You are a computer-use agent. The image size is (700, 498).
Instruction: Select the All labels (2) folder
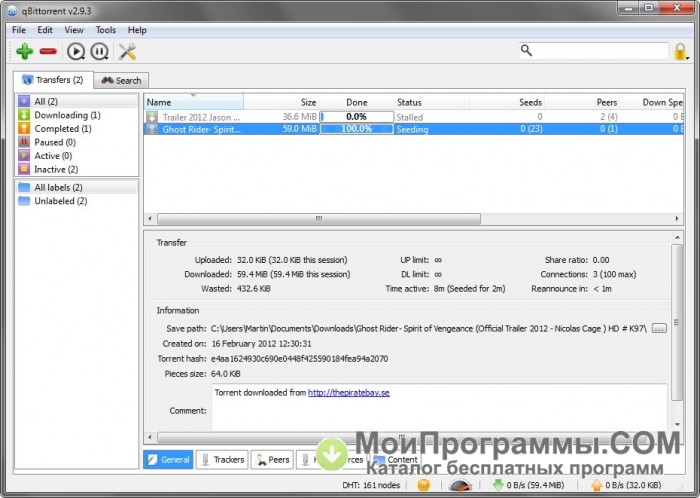click(x=77, y=187)
